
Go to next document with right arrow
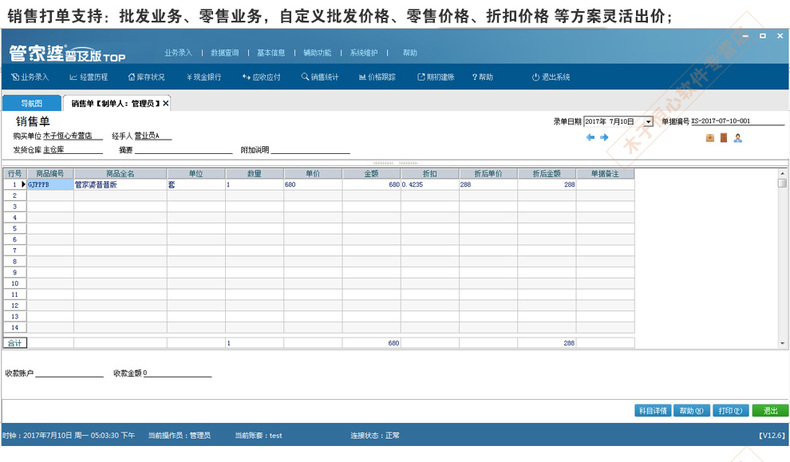point(604,138)
